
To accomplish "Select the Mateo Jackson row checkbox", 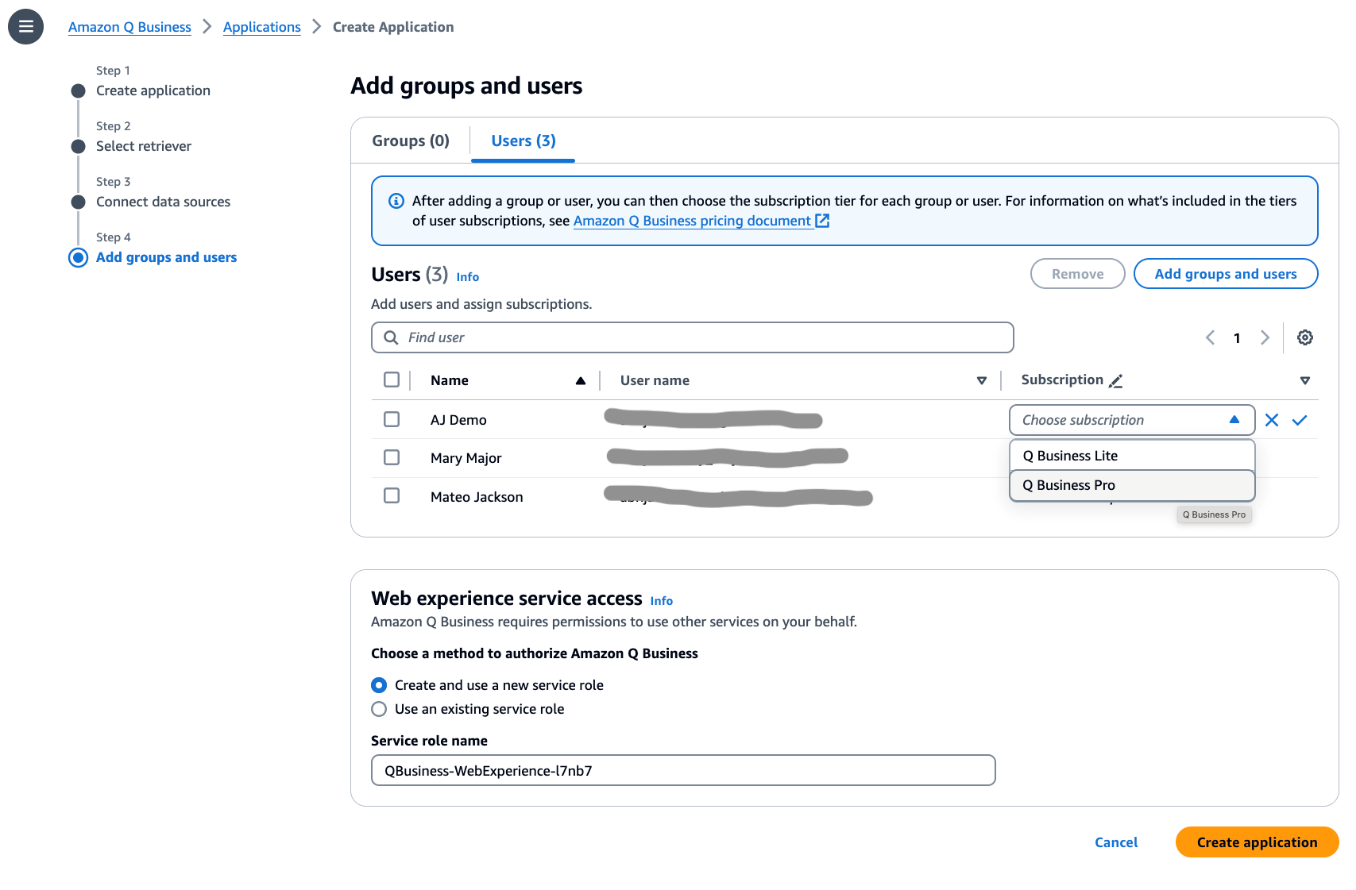I will [x=392, y=496].
